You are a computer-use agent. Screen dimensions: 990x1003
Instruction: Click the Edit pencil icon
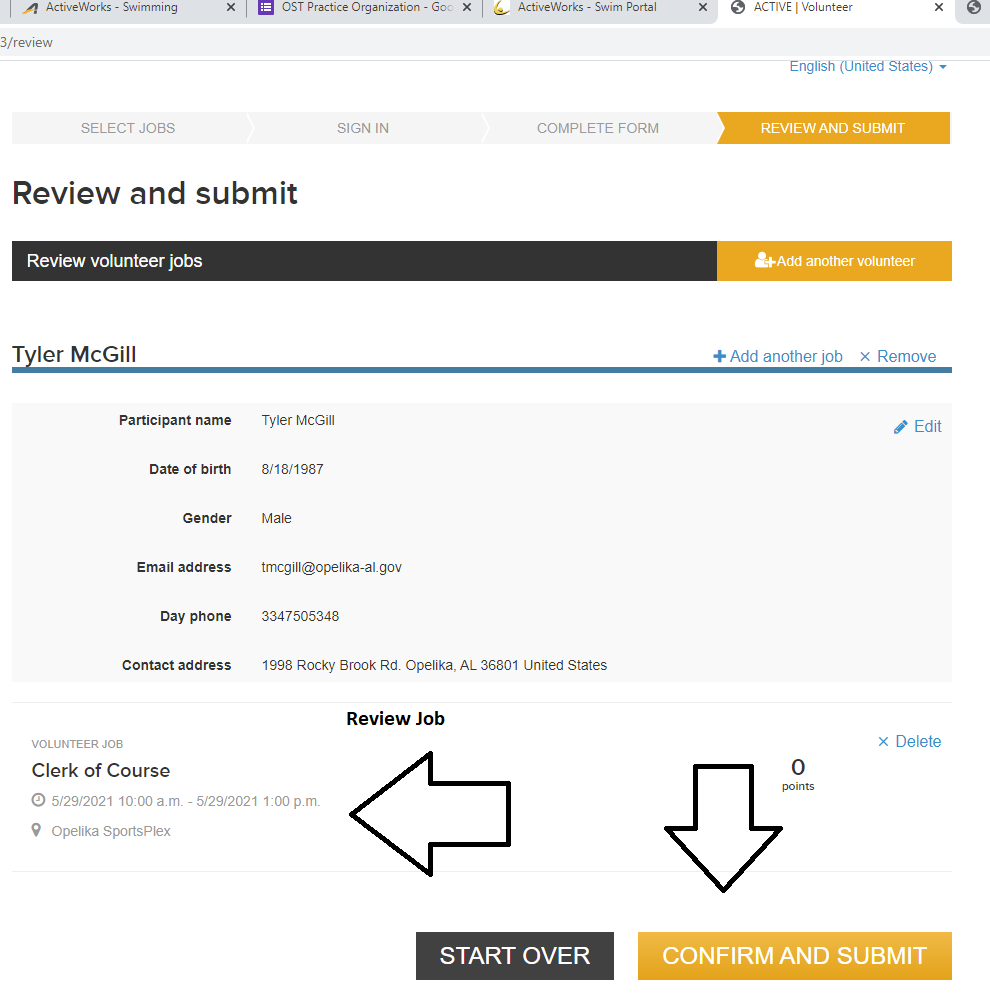tap(900, 427)
